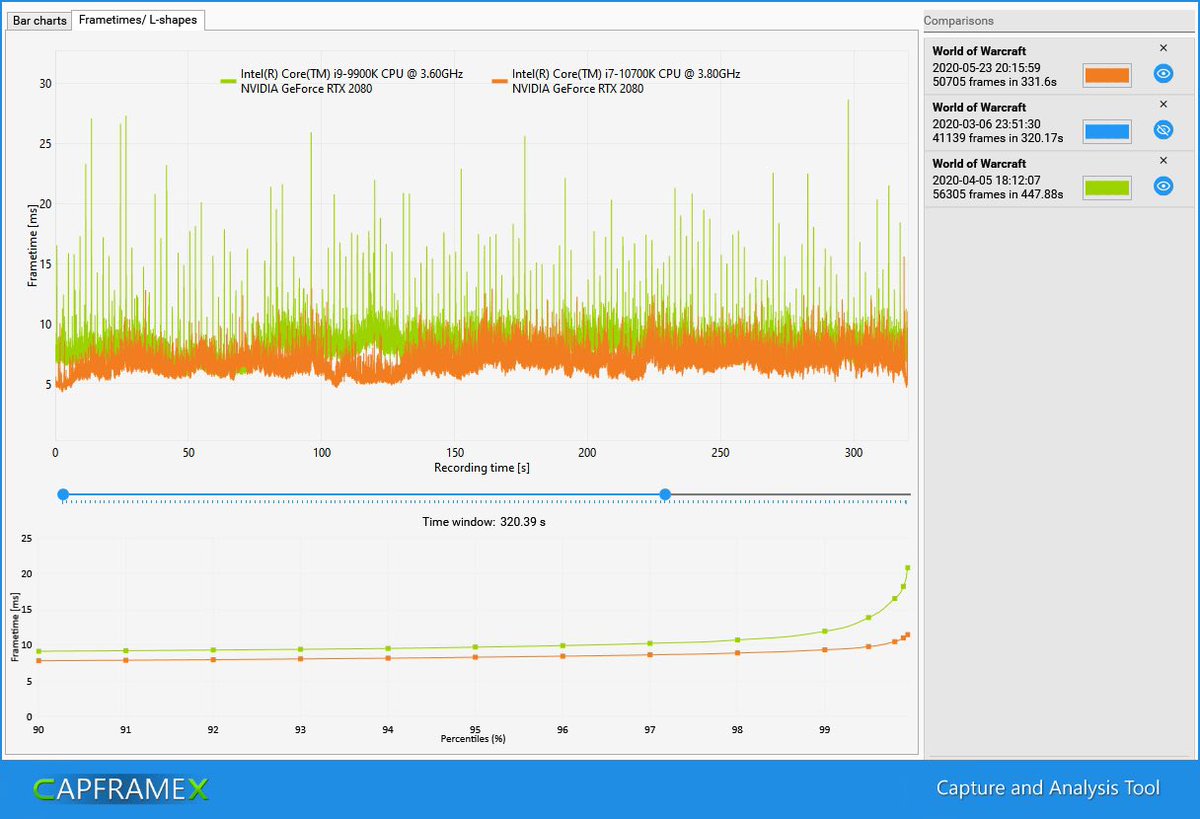Click the CAPFRAMEX logo
This screenshot has width=1200, height=819.
[x=120, y=789]
